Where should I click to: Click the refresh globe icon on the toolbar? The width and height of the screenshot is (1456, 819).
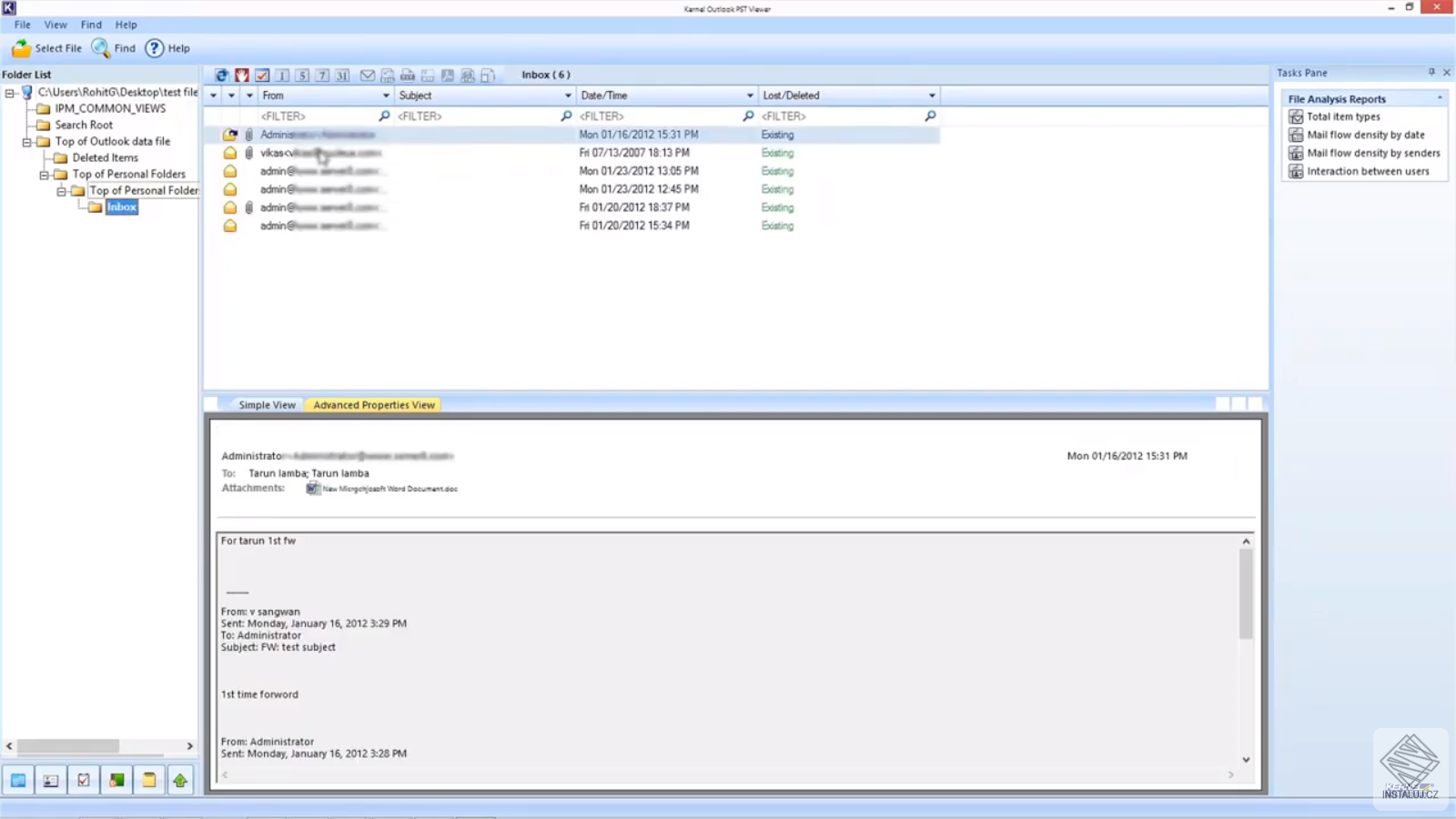pos(221,75)
